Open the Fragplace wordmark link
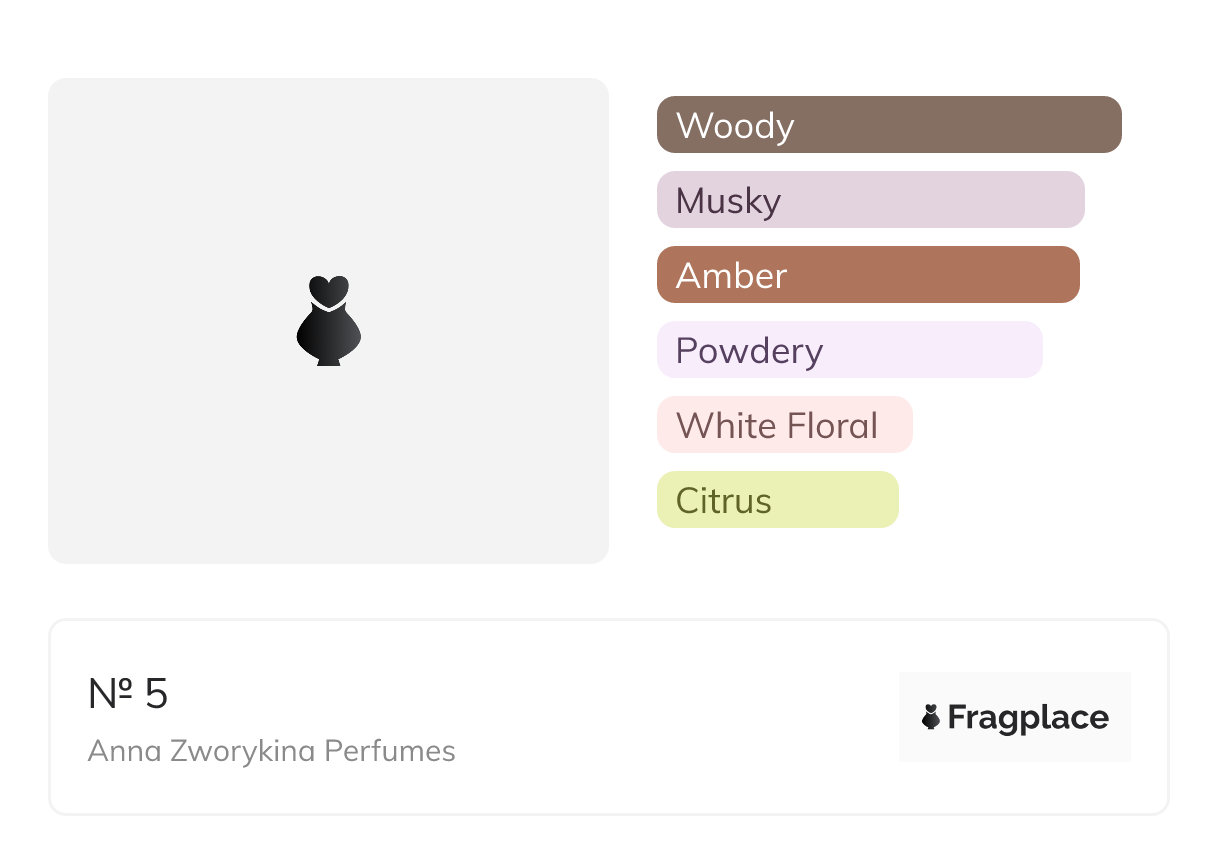This screenshot has height=864, width=1218. (1028, 717)
